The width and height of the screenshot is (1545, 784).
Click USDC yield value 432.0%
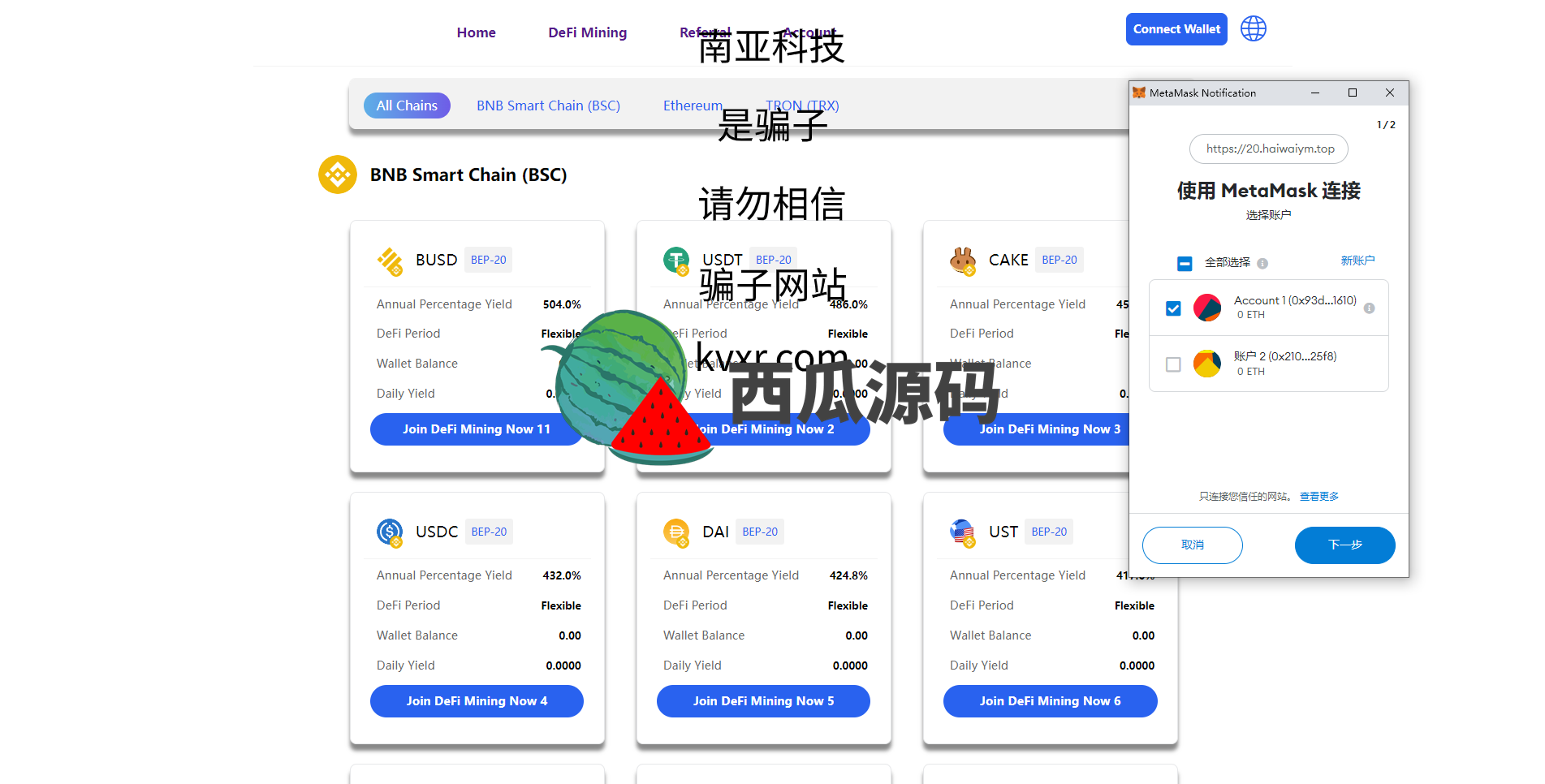pyautogui.click(x=562, y=575)
